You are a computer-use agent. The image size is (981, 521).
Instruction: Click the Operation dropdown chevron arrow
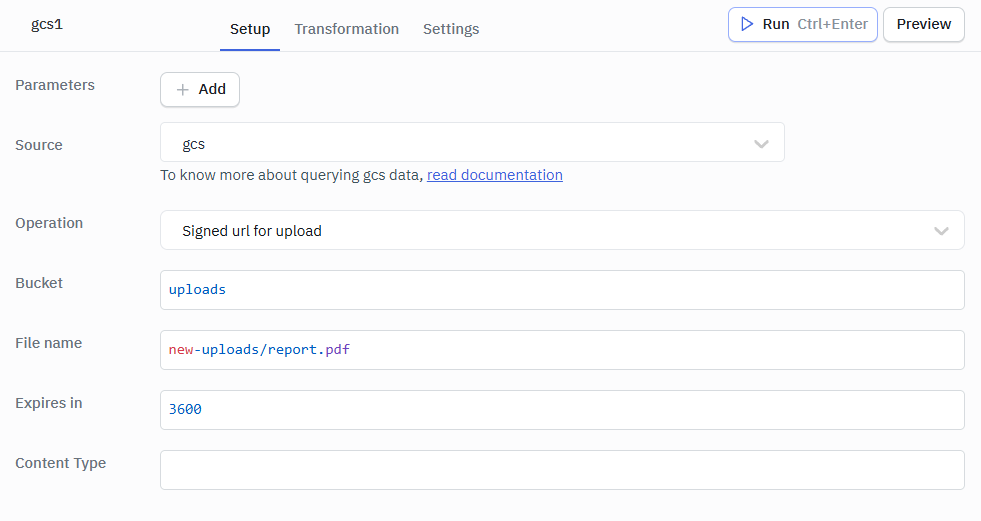tap(940, 231)
